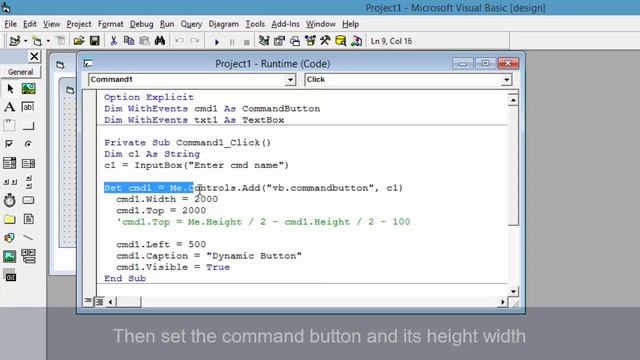The image size is (640, 360).
Task: Open the Format menu
Action: tap(110, 24)
